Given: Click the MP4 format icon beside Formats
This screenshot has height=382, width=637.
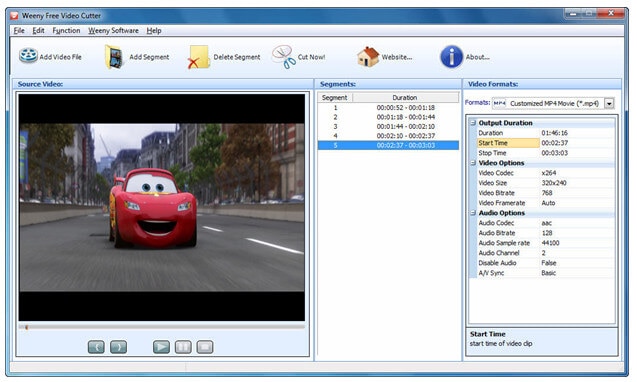Looking at the screenshot, I should (x=499, y=103).
